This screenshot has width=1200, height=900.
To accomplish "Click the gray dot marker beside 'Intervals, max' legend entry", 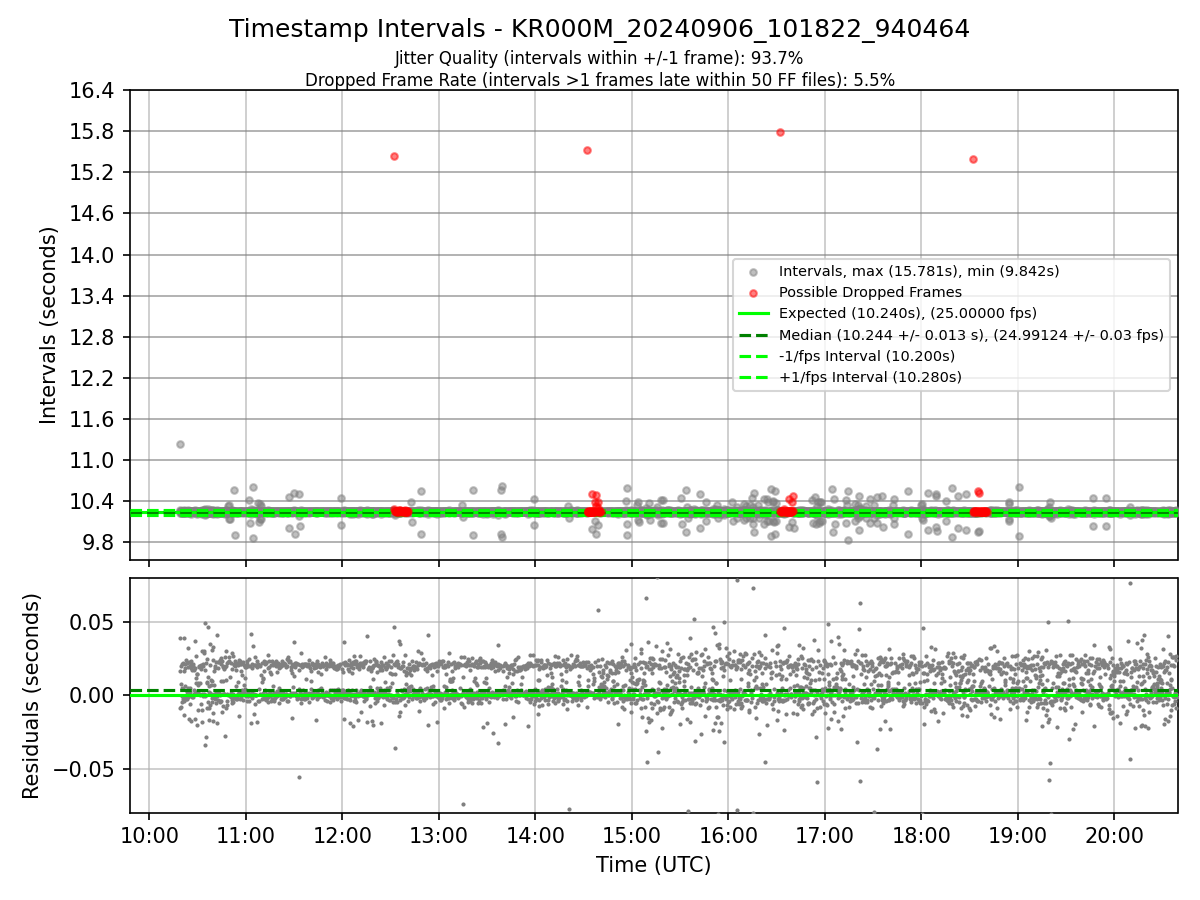I will (x=753, y=271).
